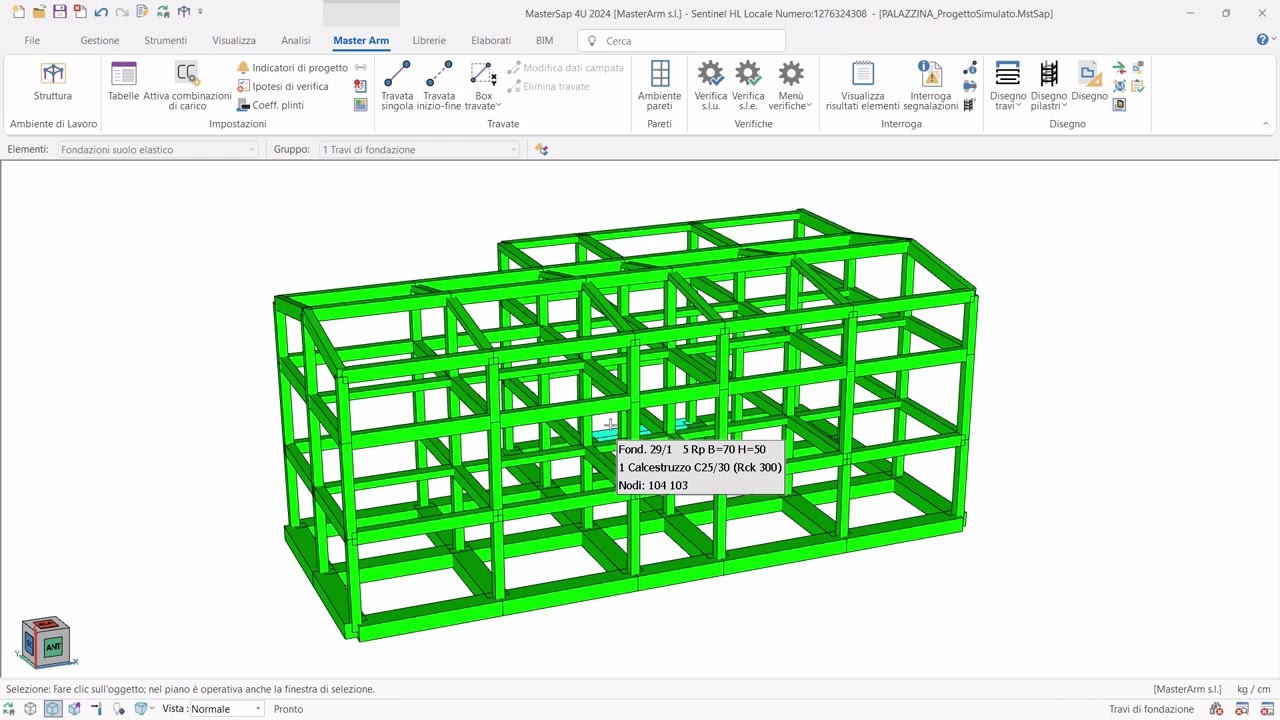This screenshot has width=1280, height=720.
Task: Customize the quick access toolbar
Action: click(200, 12)
